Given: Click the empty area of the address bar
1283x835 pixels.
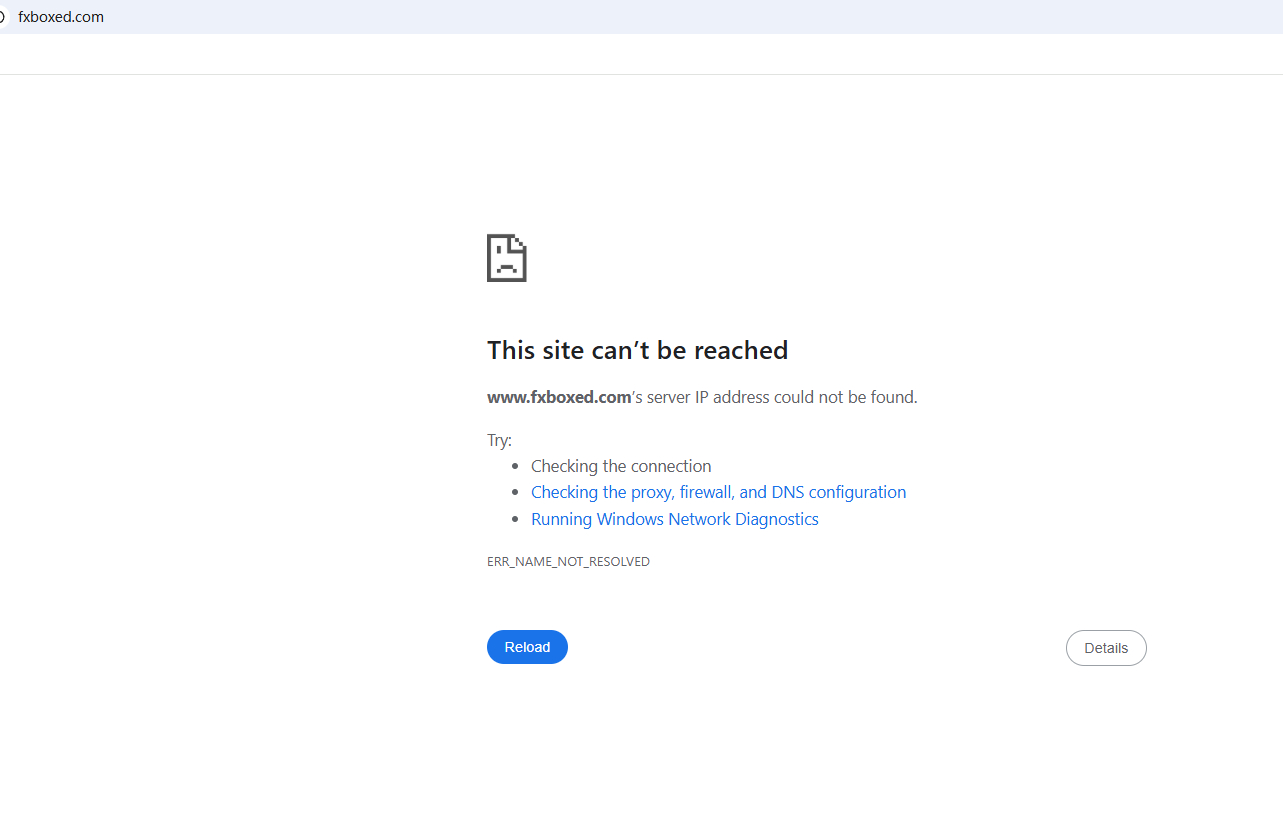Looking at the screenshot, I should [640, 17].
